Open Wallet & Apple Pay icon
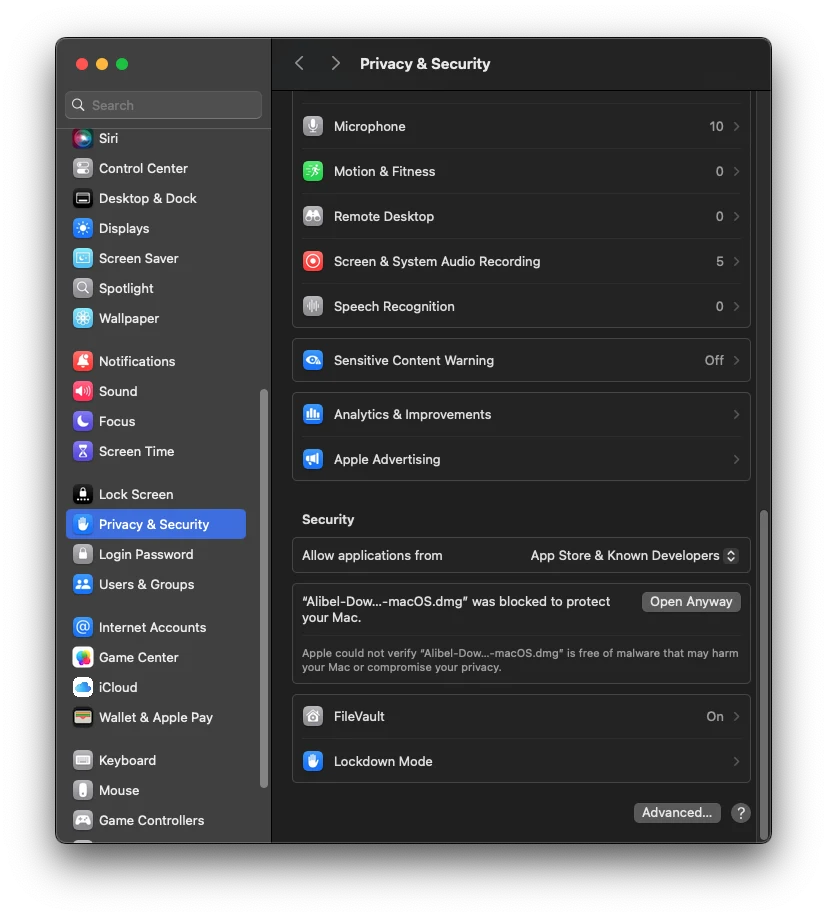The width and height of the screenshot is (827, 917). [x=82, y=718]
